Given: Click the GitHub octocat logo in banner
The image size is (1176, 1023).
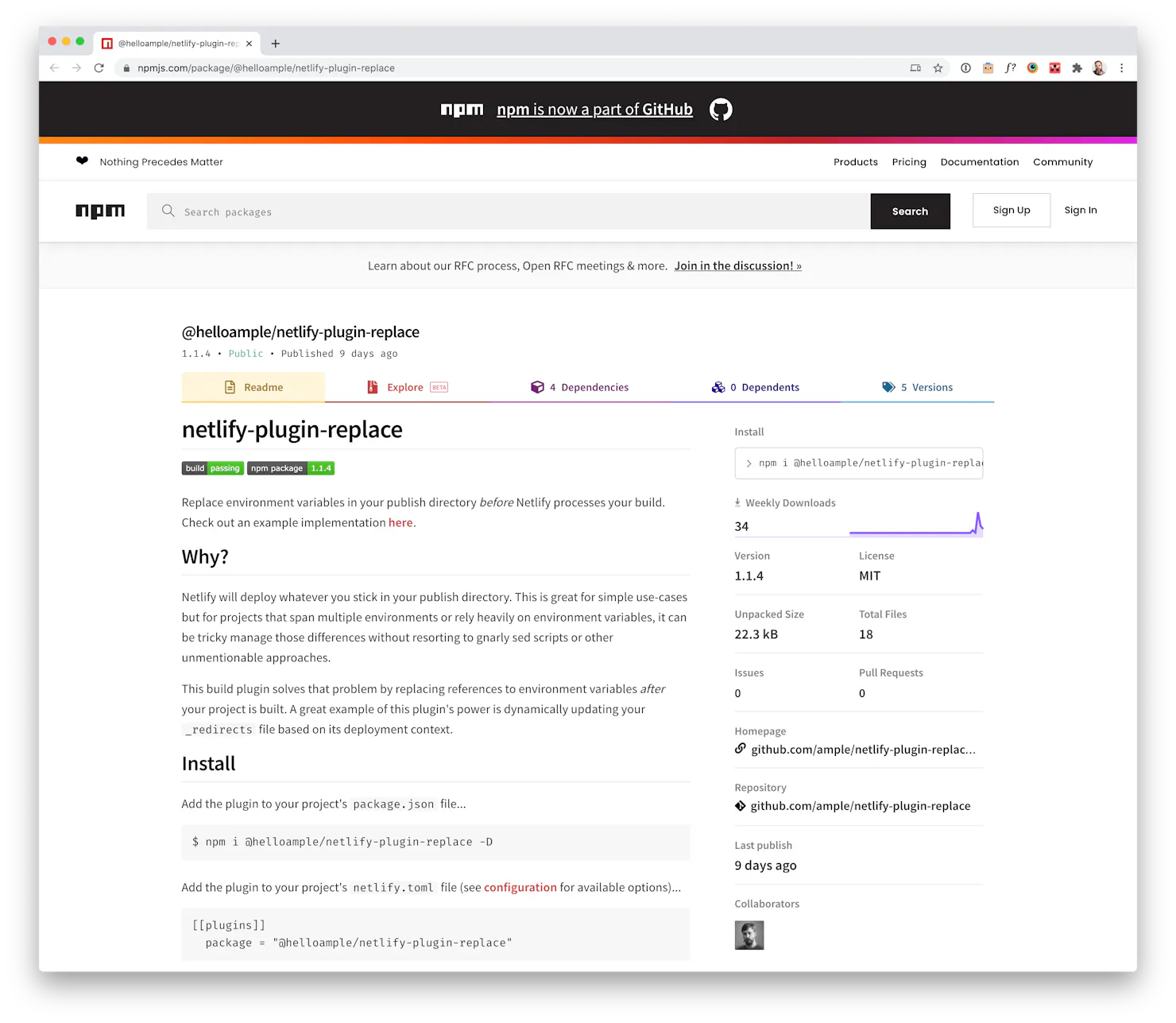Looking at the screenshot, I should tap(721, 110).
